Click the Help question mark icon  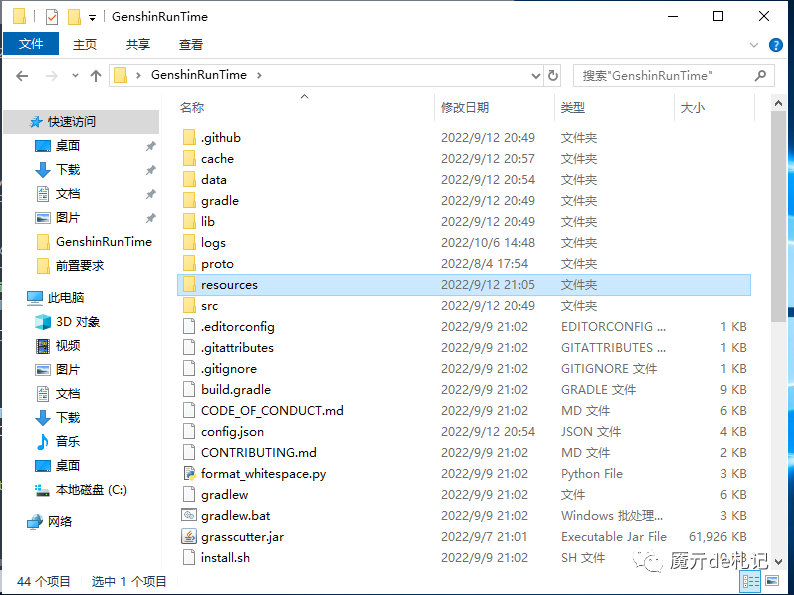[x=775, y=45]
